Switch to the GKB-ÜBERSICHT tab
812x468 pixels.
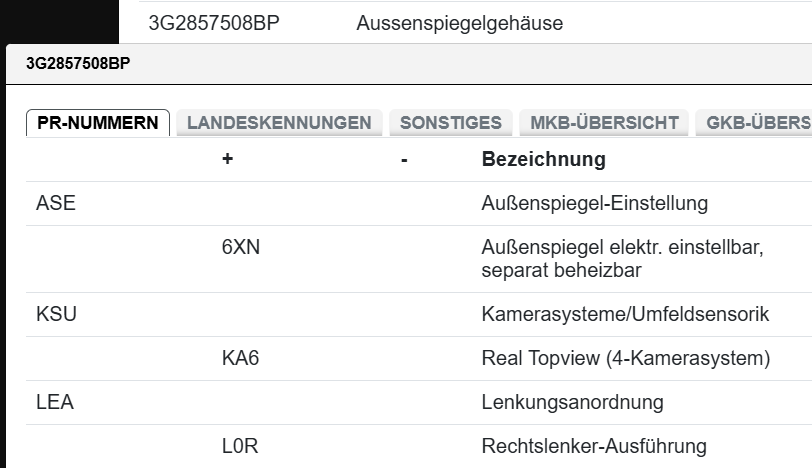point(757,123)
